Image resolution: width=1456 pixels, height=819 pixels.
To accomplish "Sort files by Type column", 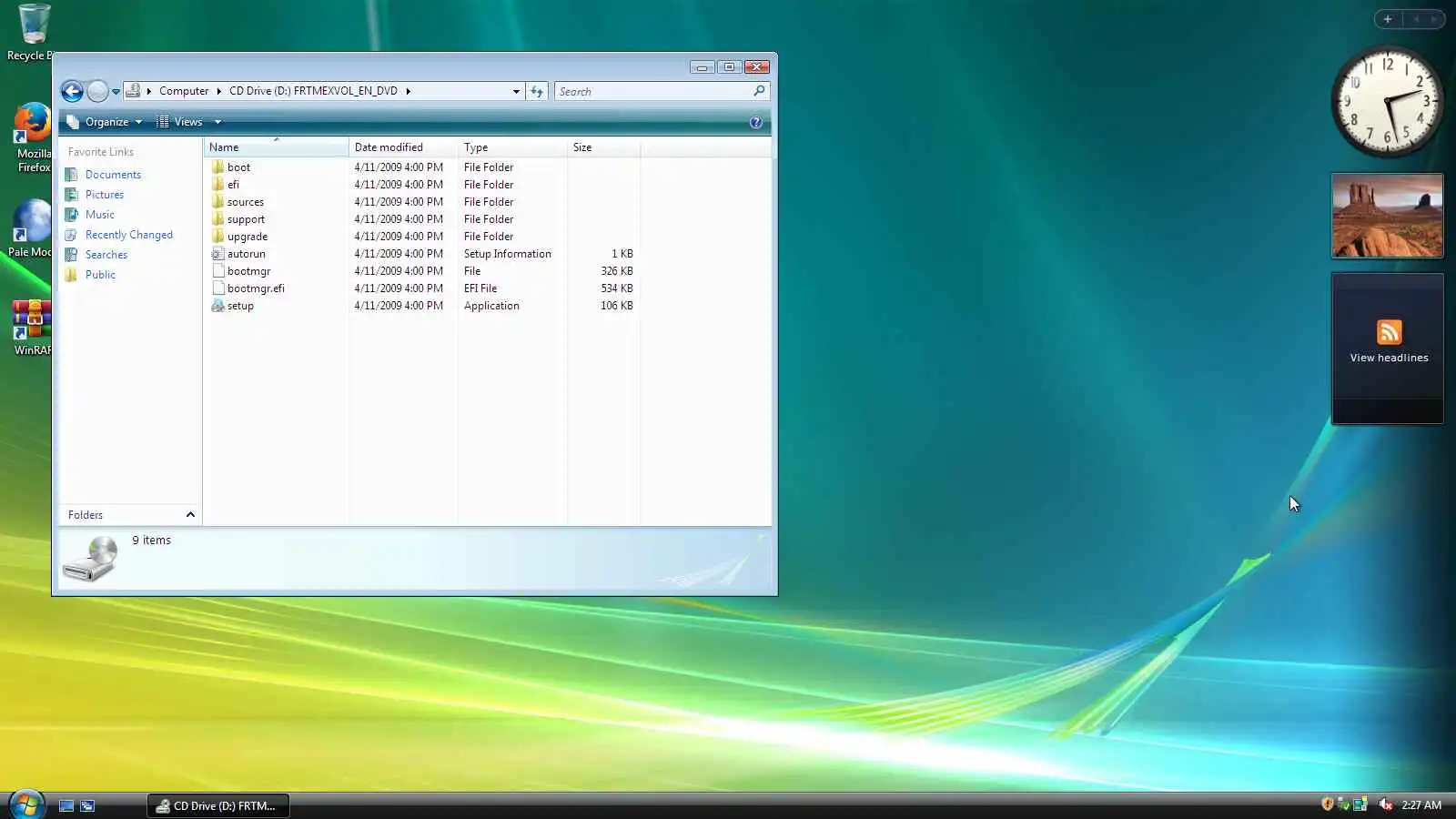I will [x=512, y=147].
